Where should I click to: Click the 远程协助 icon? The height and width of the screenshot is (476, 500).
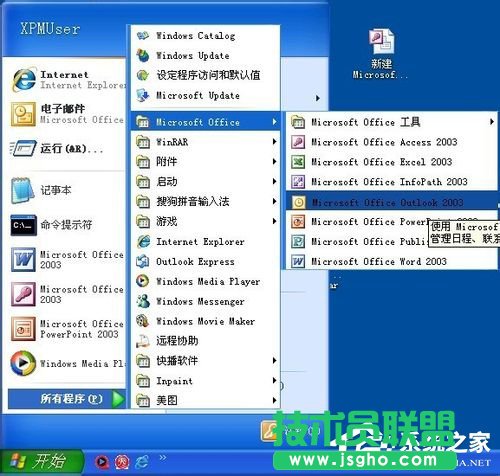[x=143, y=341]
